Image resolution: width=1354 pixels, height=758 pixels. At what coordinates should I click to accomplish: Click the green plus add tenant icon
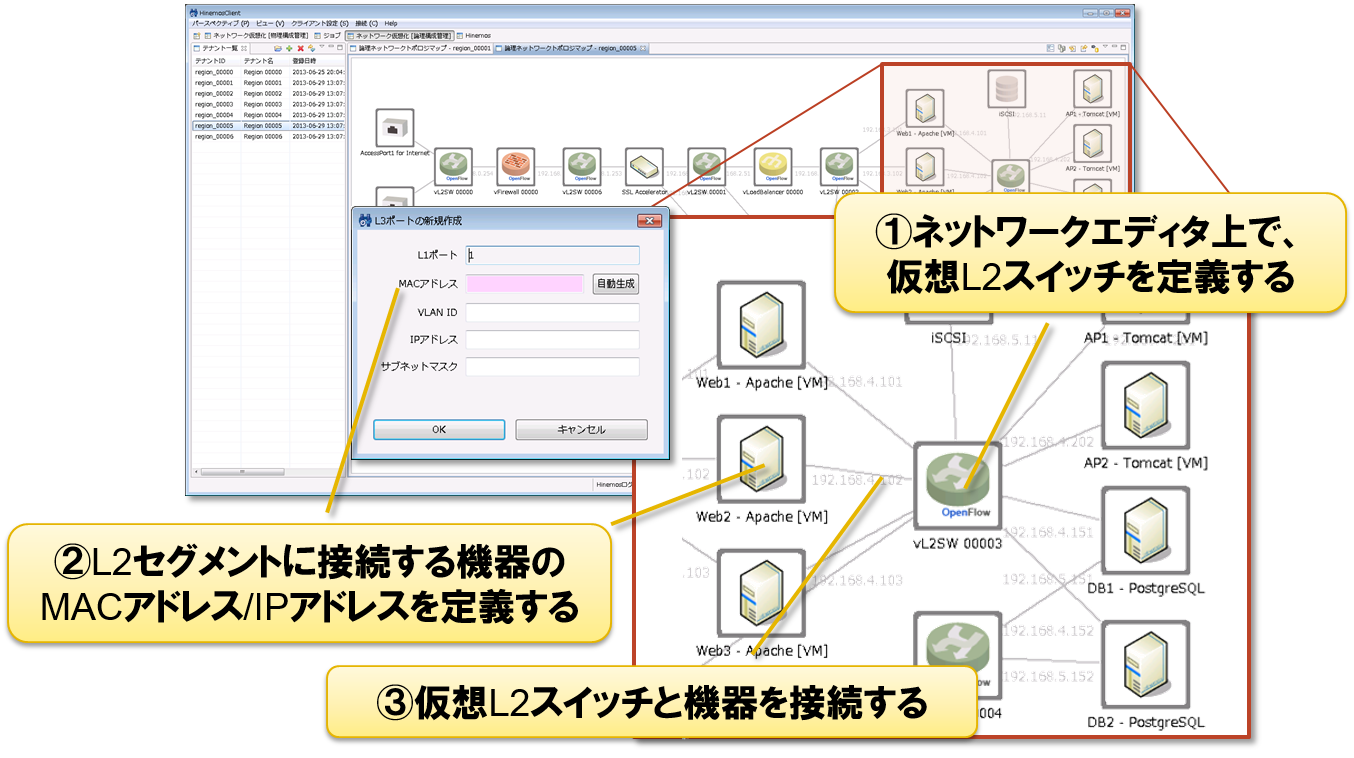click(x=289, y=48)
